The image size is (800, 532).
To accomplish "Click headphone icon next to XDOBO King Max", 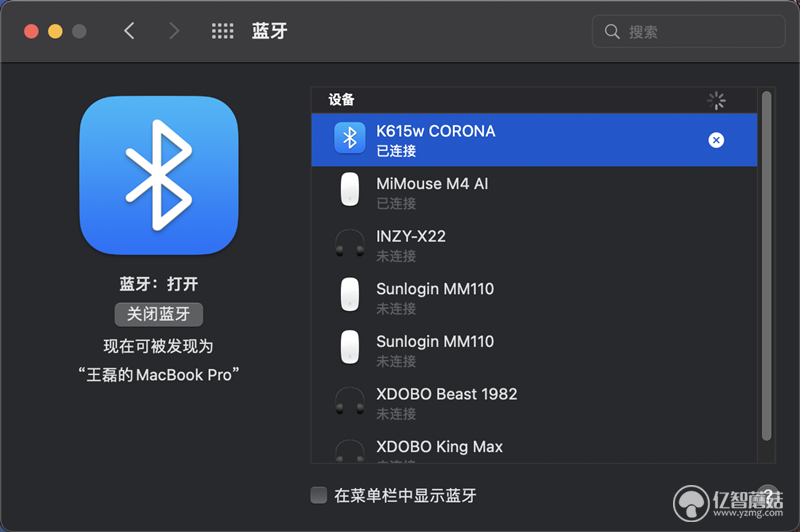I will pos(349,451).
